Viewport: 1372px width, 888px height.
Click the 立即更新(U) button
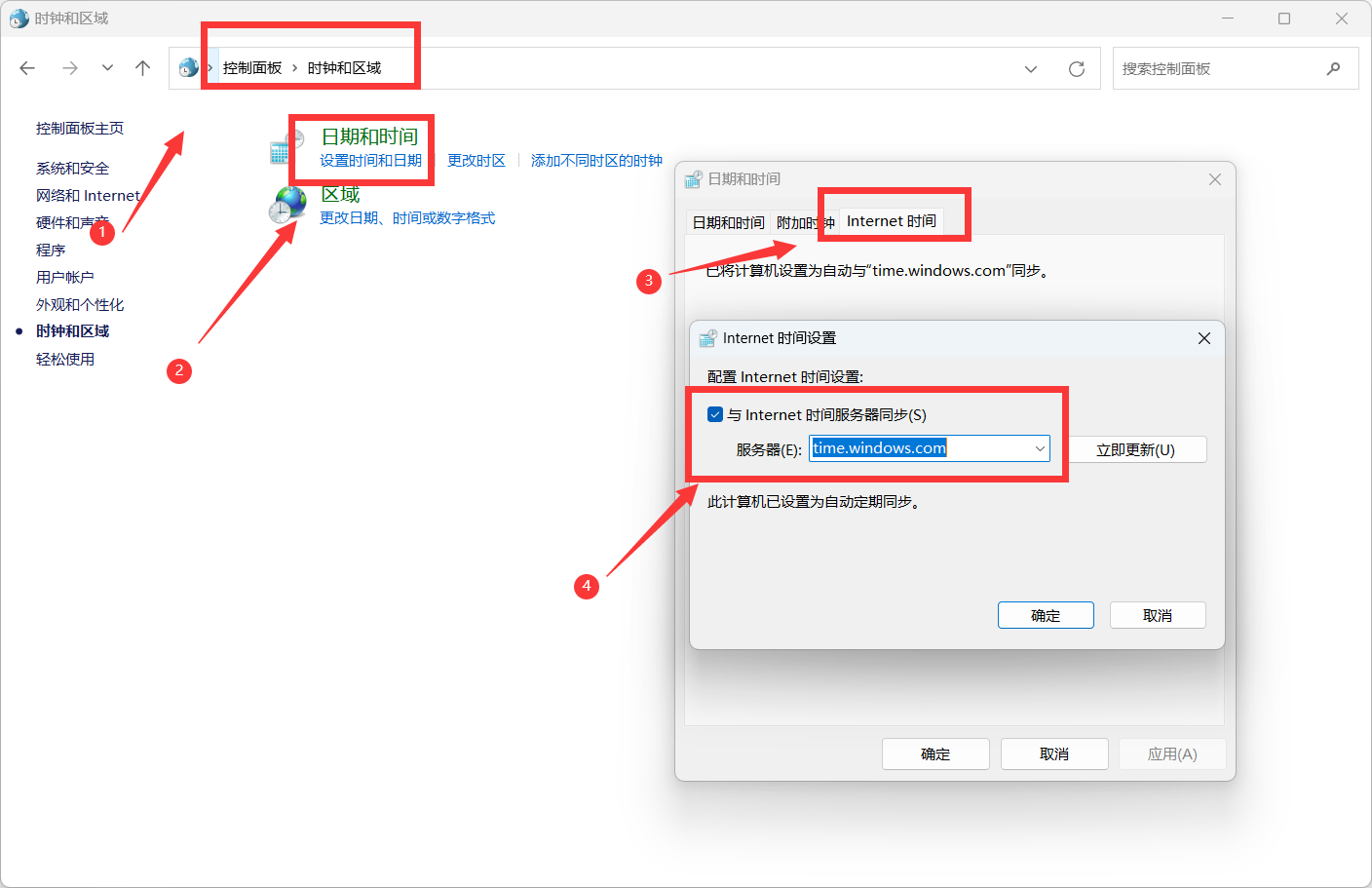tap(1136, 449)
